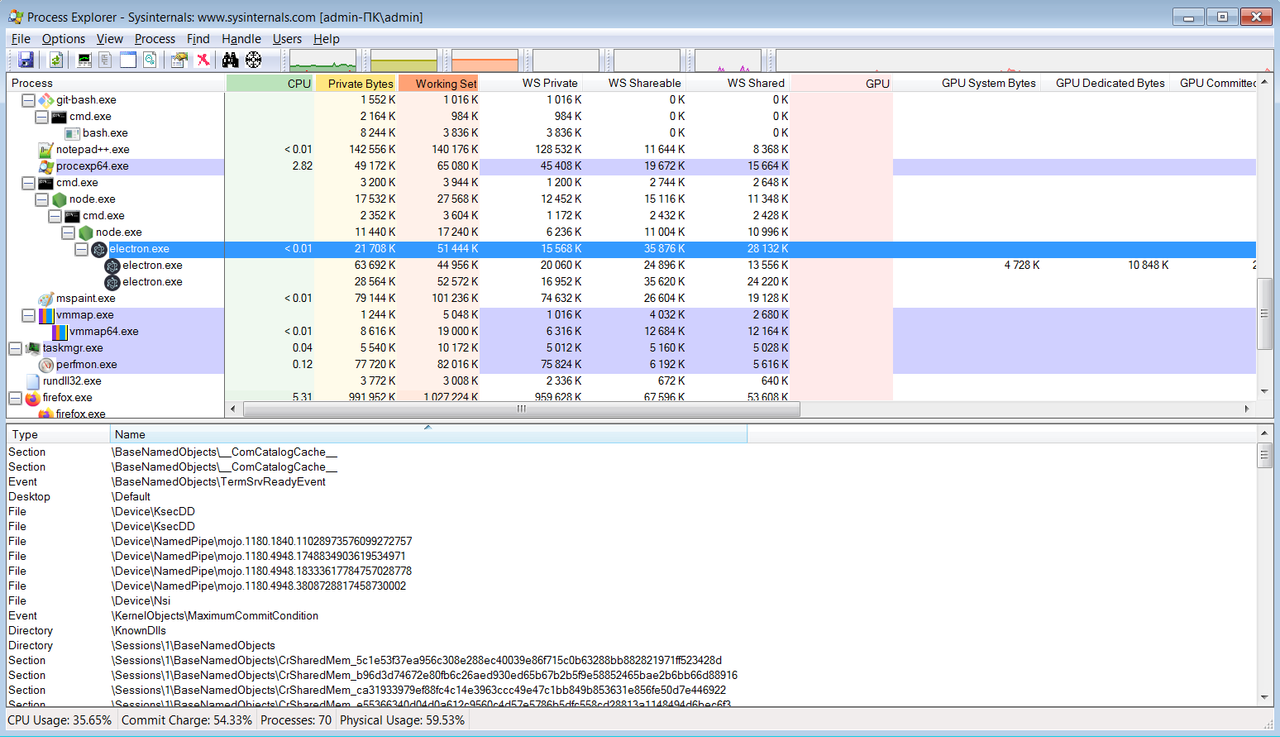Open the Handle menu
The image size is (1280, 737).
pos(241,39)
